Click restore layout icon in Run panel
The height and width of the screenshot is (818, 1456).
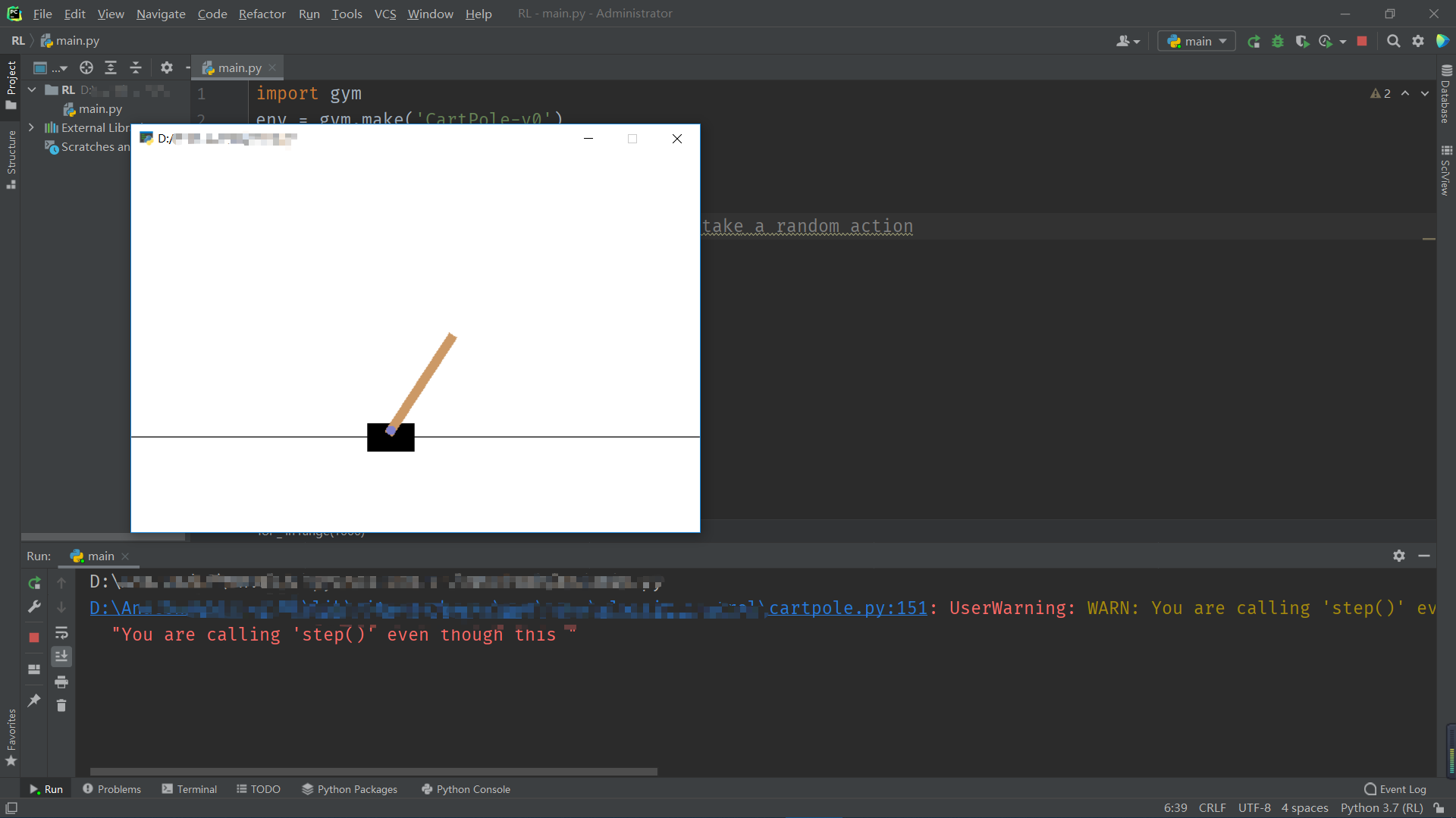[34, 669]
